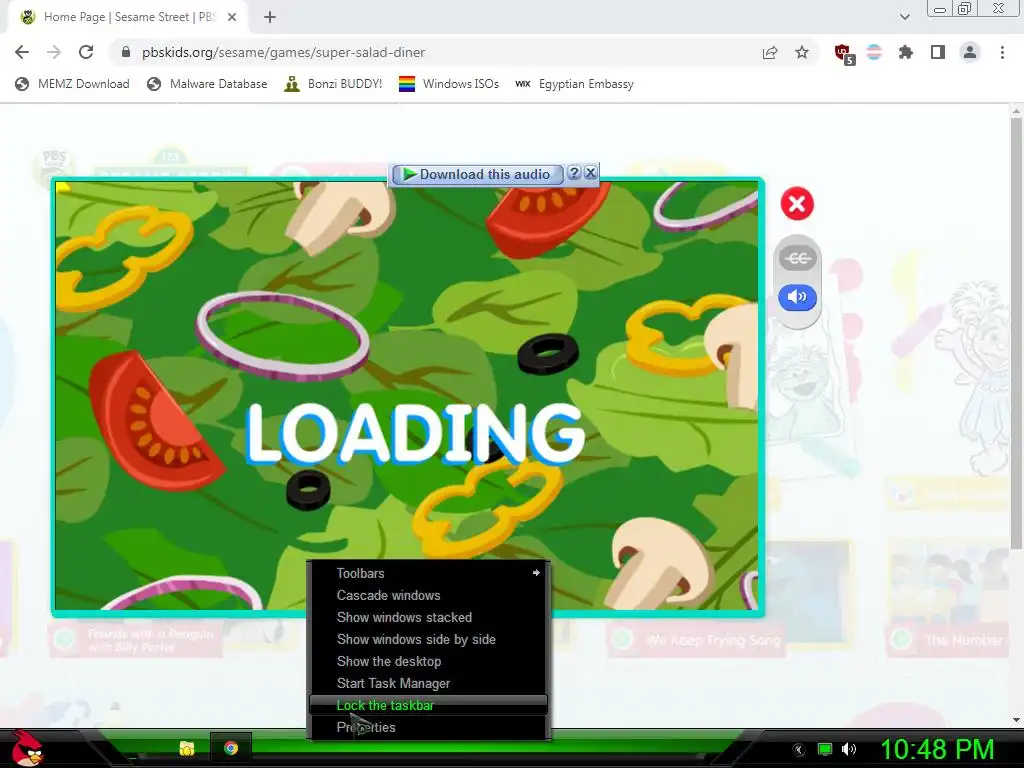1024x768 pixels.
Task: Reload the Sesame Street game page
Action: point(86,52)
